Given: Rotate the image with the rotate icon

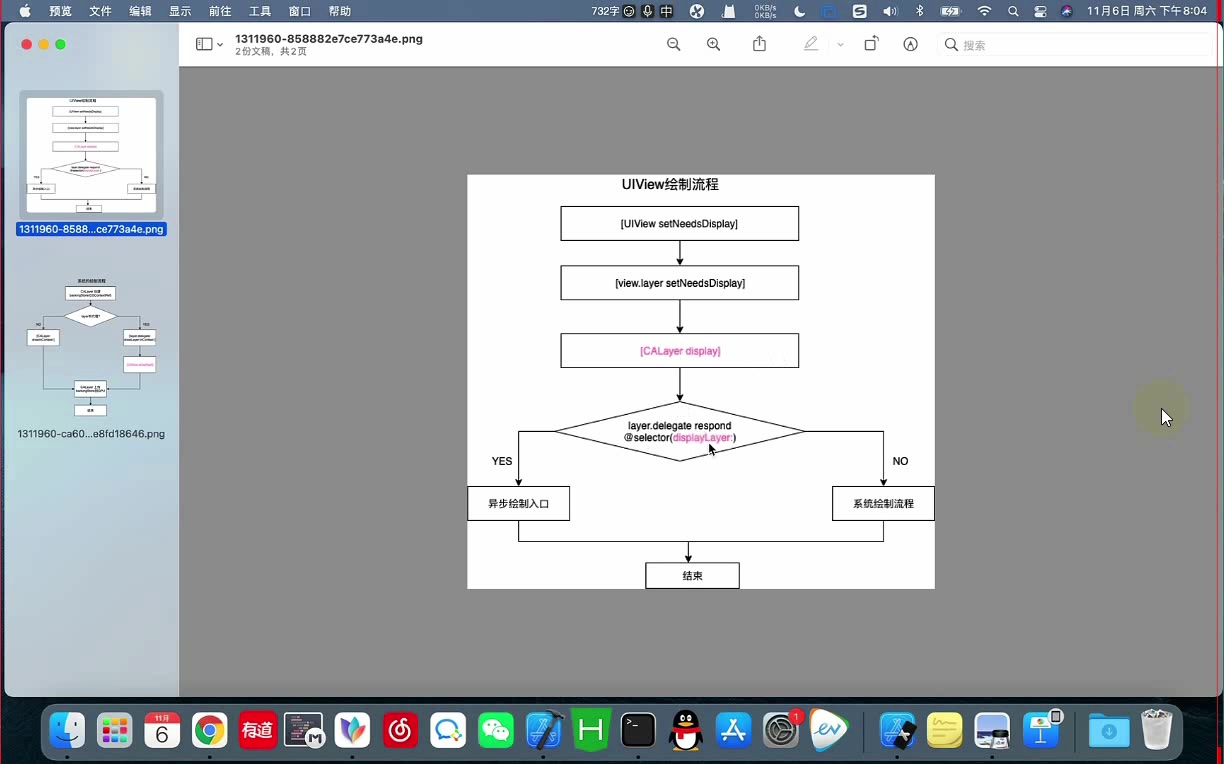Looking at the screenshot, I should (871, 44).
